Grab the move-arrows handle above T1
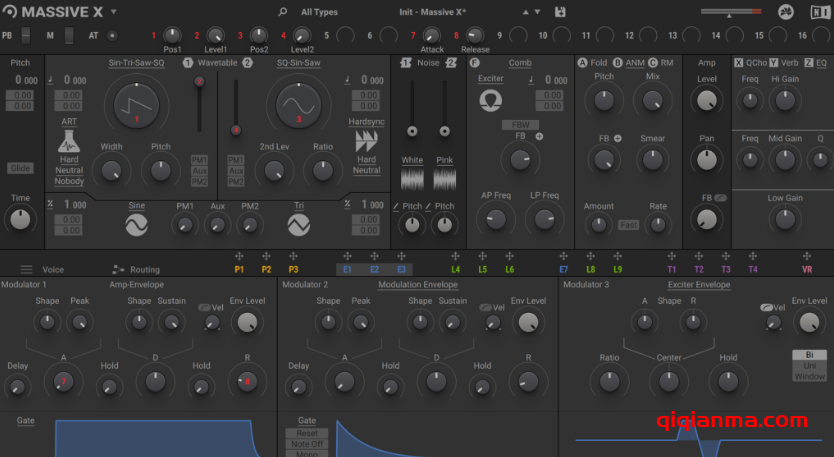Image resolution: width=834 pixels, height=457 pixels. click(x=672, y=256)
